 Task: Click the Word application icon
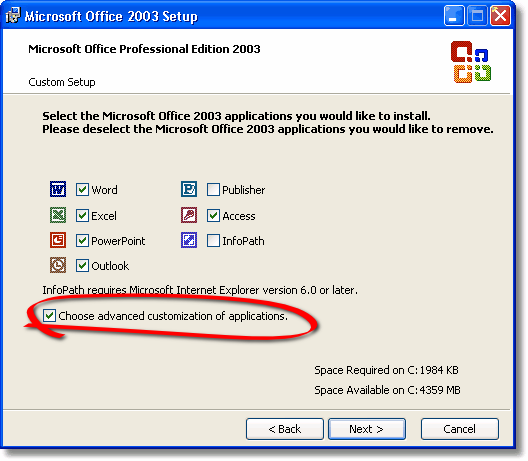coord(58,189)
